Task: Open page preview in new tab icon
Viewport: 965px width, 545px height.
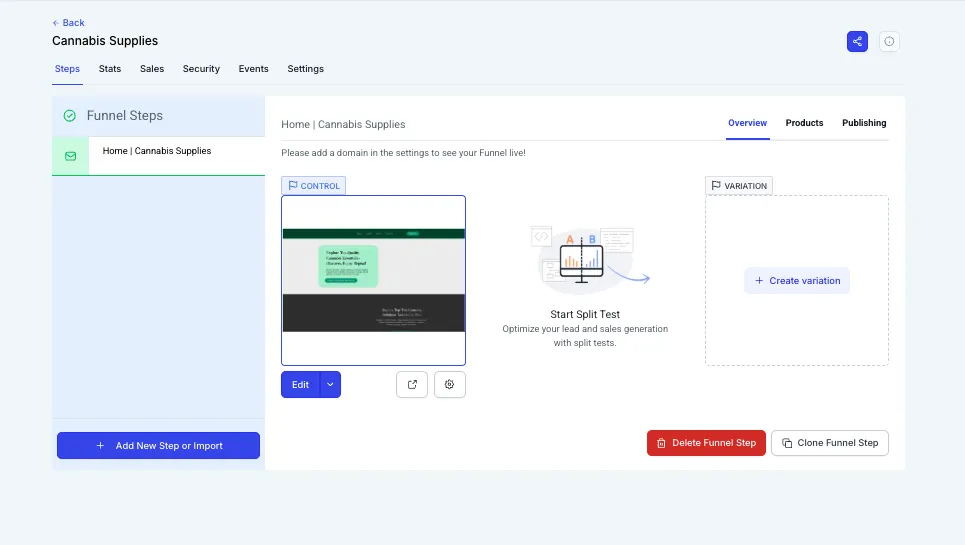Action: point(412,384)
